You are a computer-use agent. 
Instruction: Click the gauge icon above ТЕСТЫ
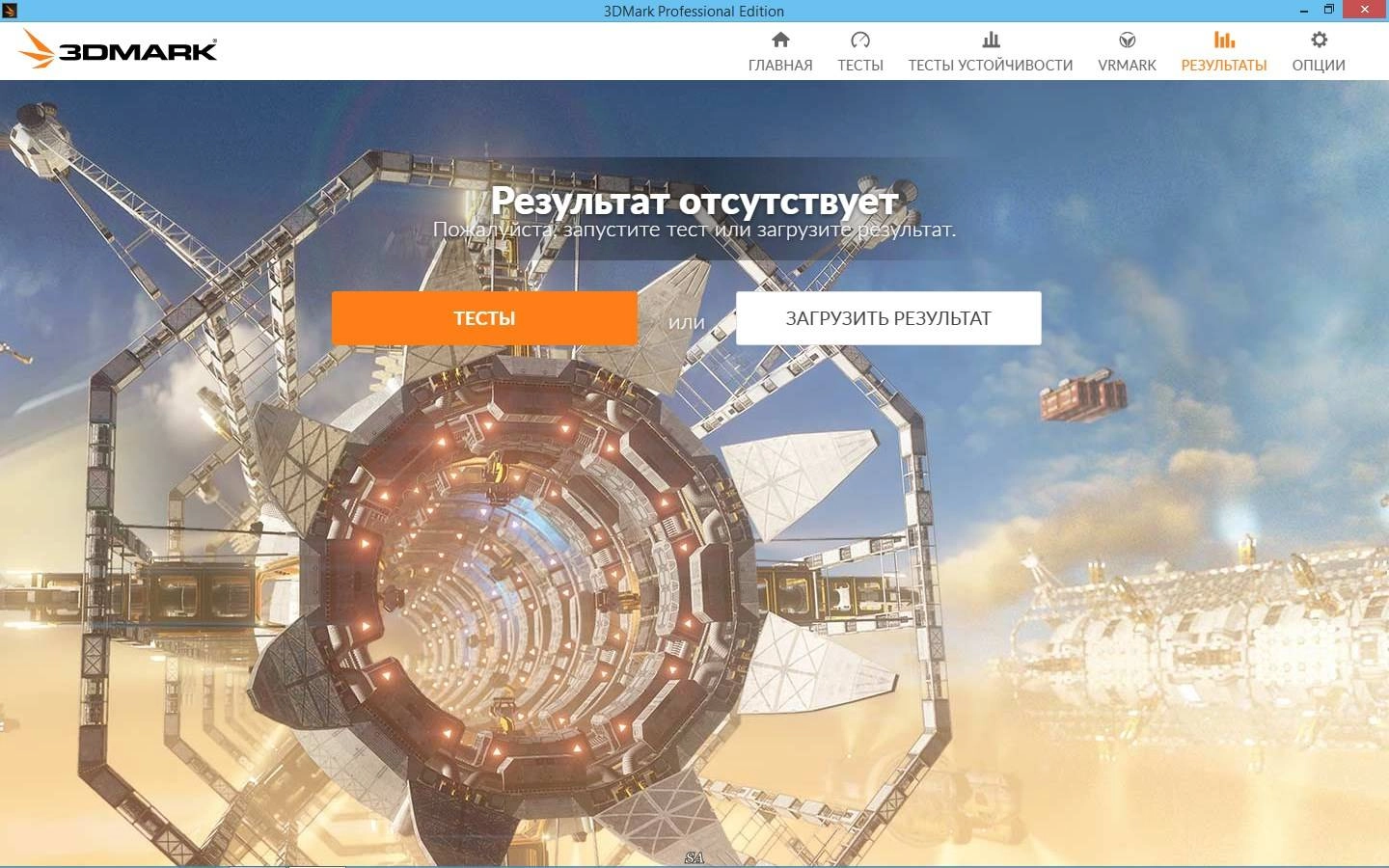click(860, 40)
